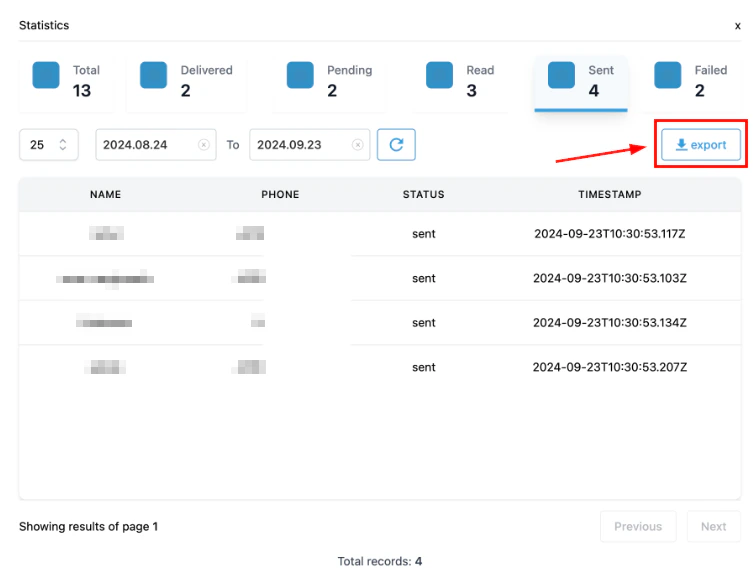This screenshot has height=582, width=756.
Task: Click the TIMESTAMP column header
Action: (x=610, y=194)
